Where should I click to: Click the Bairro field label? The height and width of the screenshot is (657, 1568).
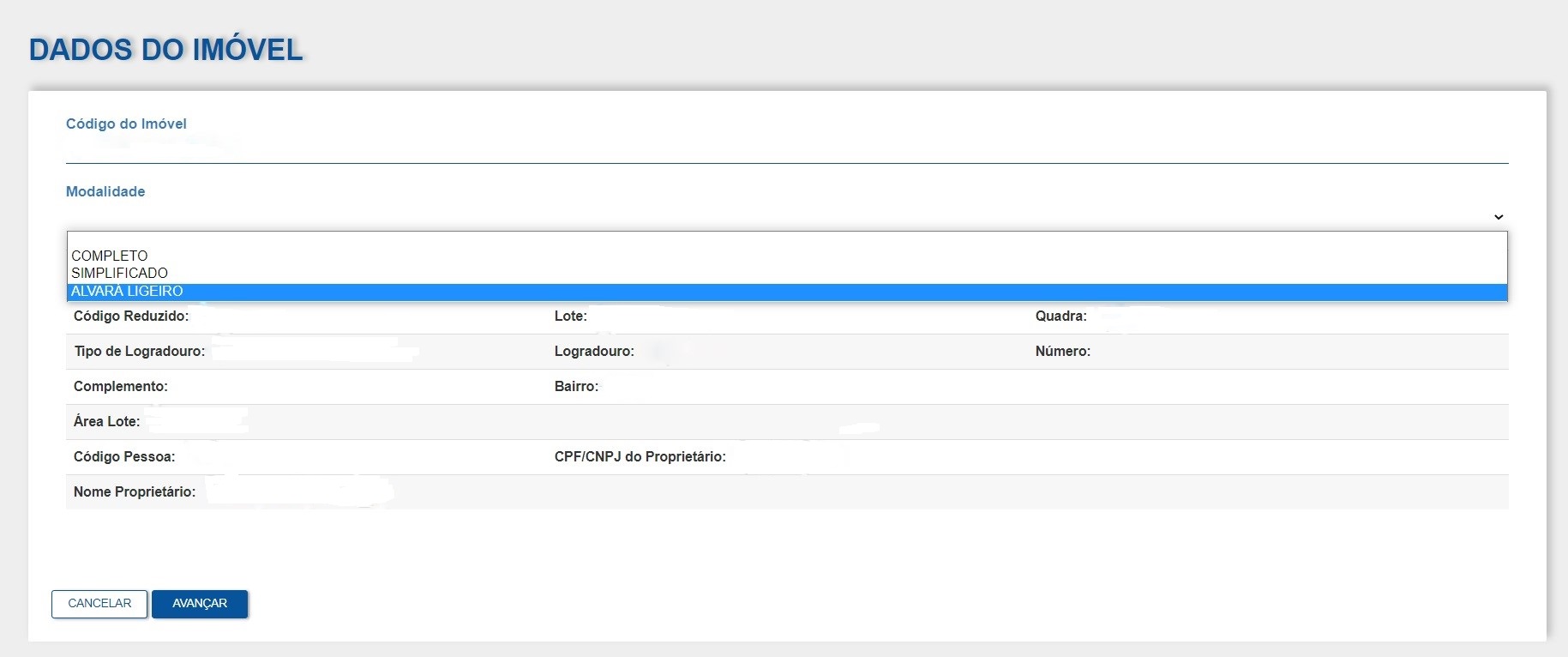pos(576,386)
